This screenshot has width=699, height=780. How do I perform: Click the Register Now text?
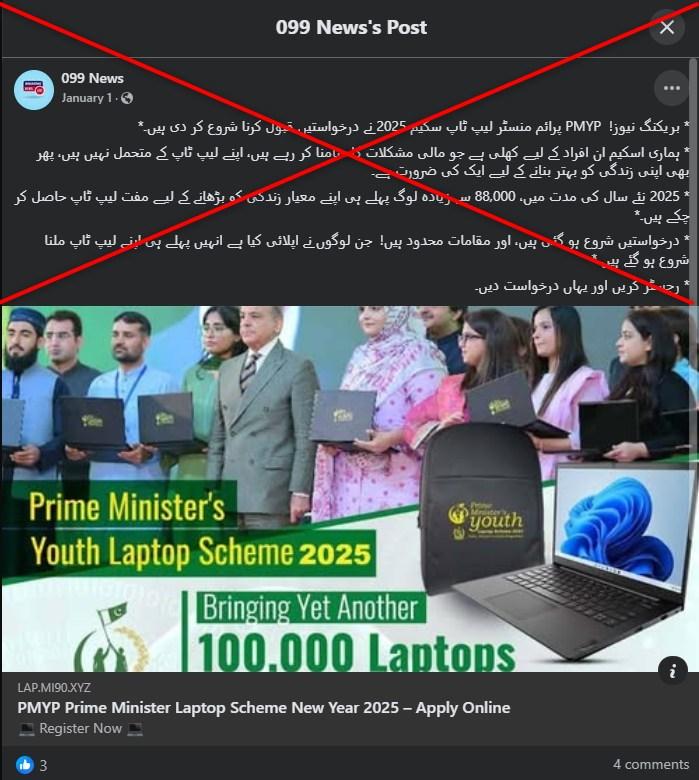point(81,728)
